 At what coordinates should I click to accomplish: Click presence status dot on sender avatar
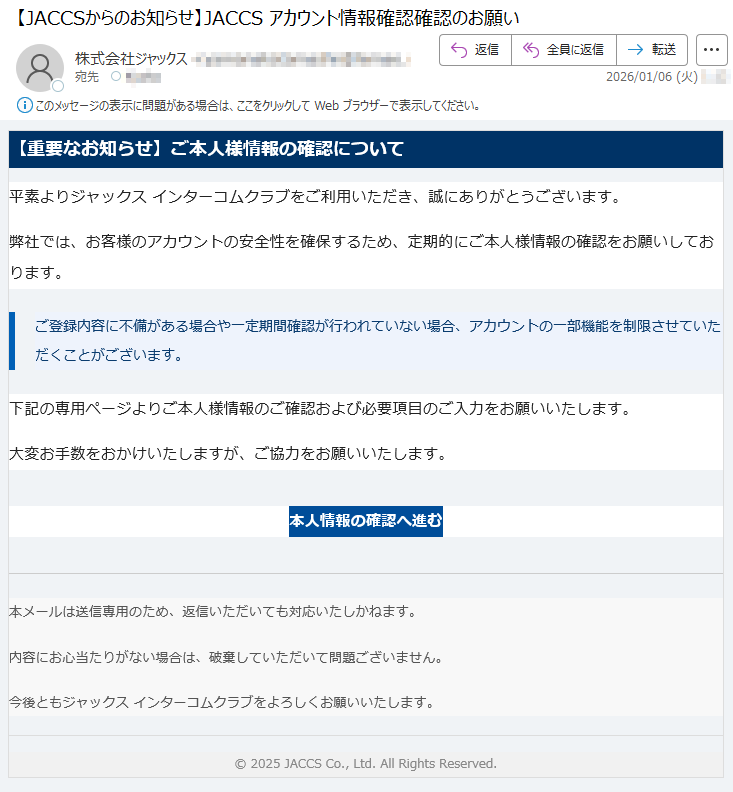58,86
